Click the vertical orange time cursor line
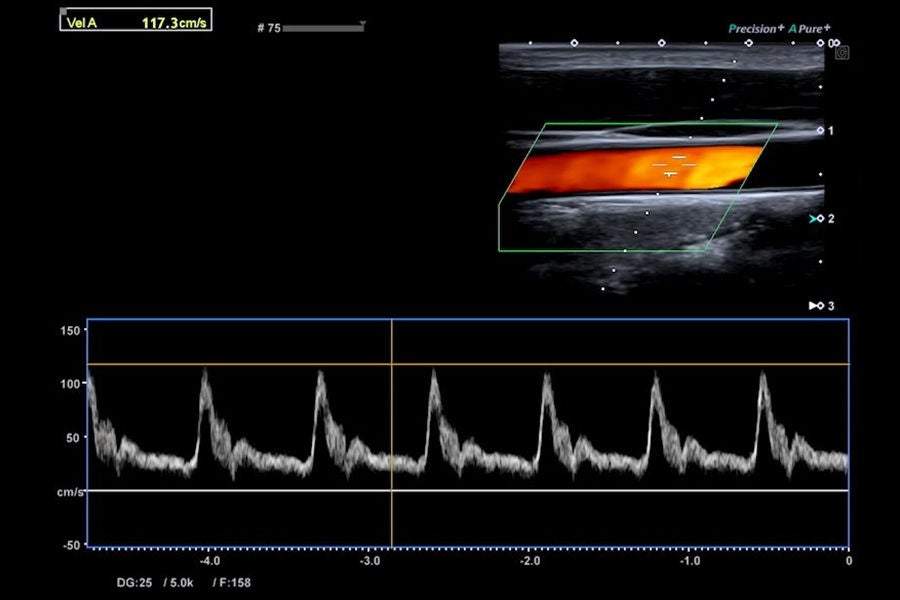Image resolution: width=900 pixels, height=600 pixels. click(392, 433)
